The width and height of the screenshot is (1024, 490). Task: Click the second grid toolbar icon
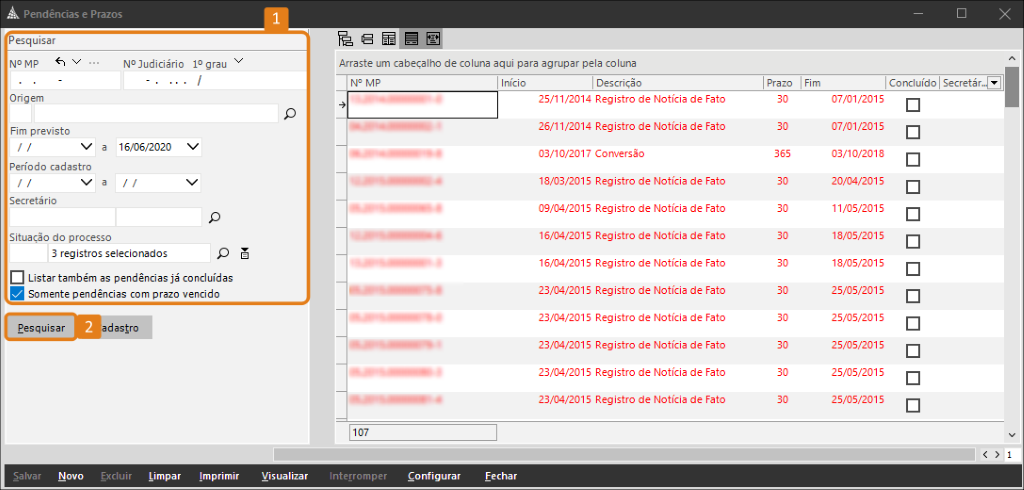pyautogui.click(x=368, y=39)
